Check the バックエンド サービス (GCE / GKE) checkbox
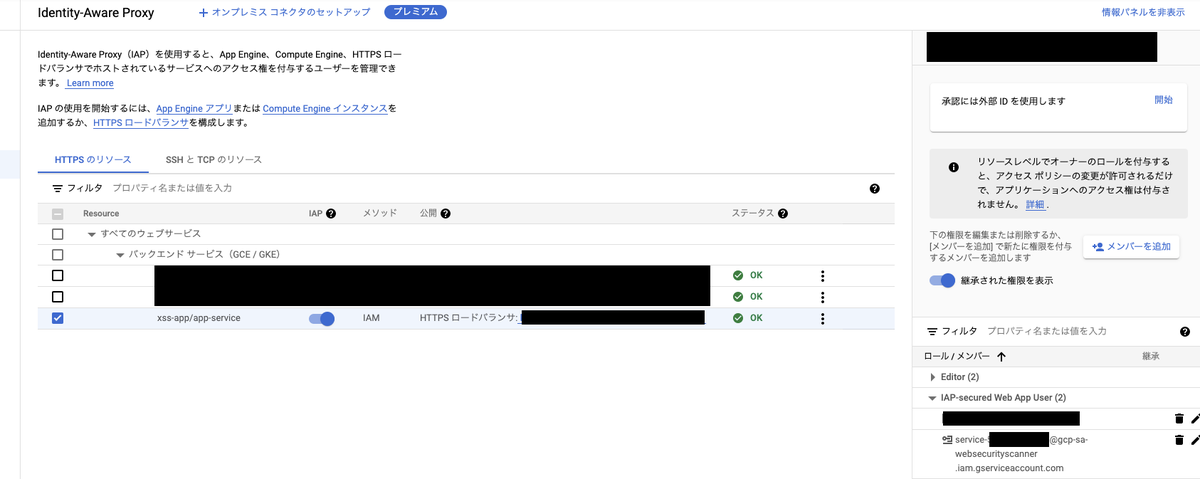Screen dimensions: 1200x479 click(57, 254)
